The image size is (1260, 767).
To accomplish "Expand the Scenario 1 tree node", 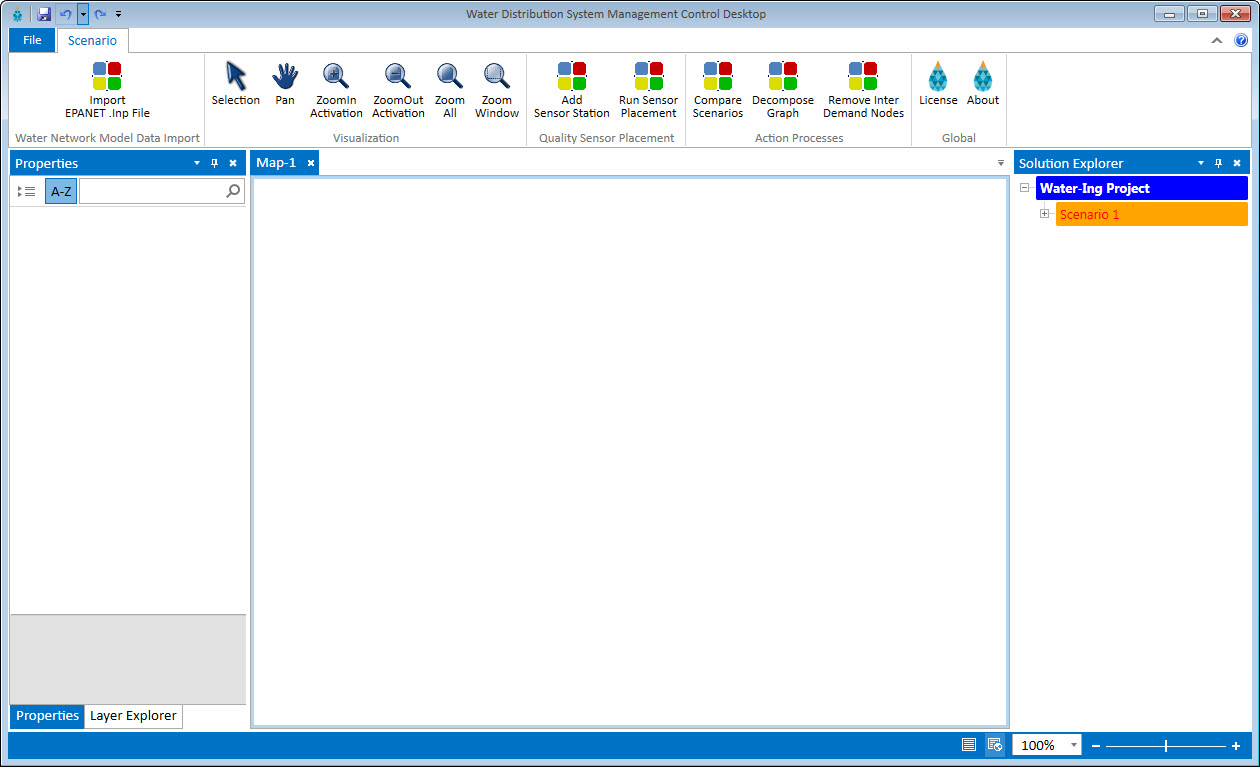I will [x=1044, y=214].
